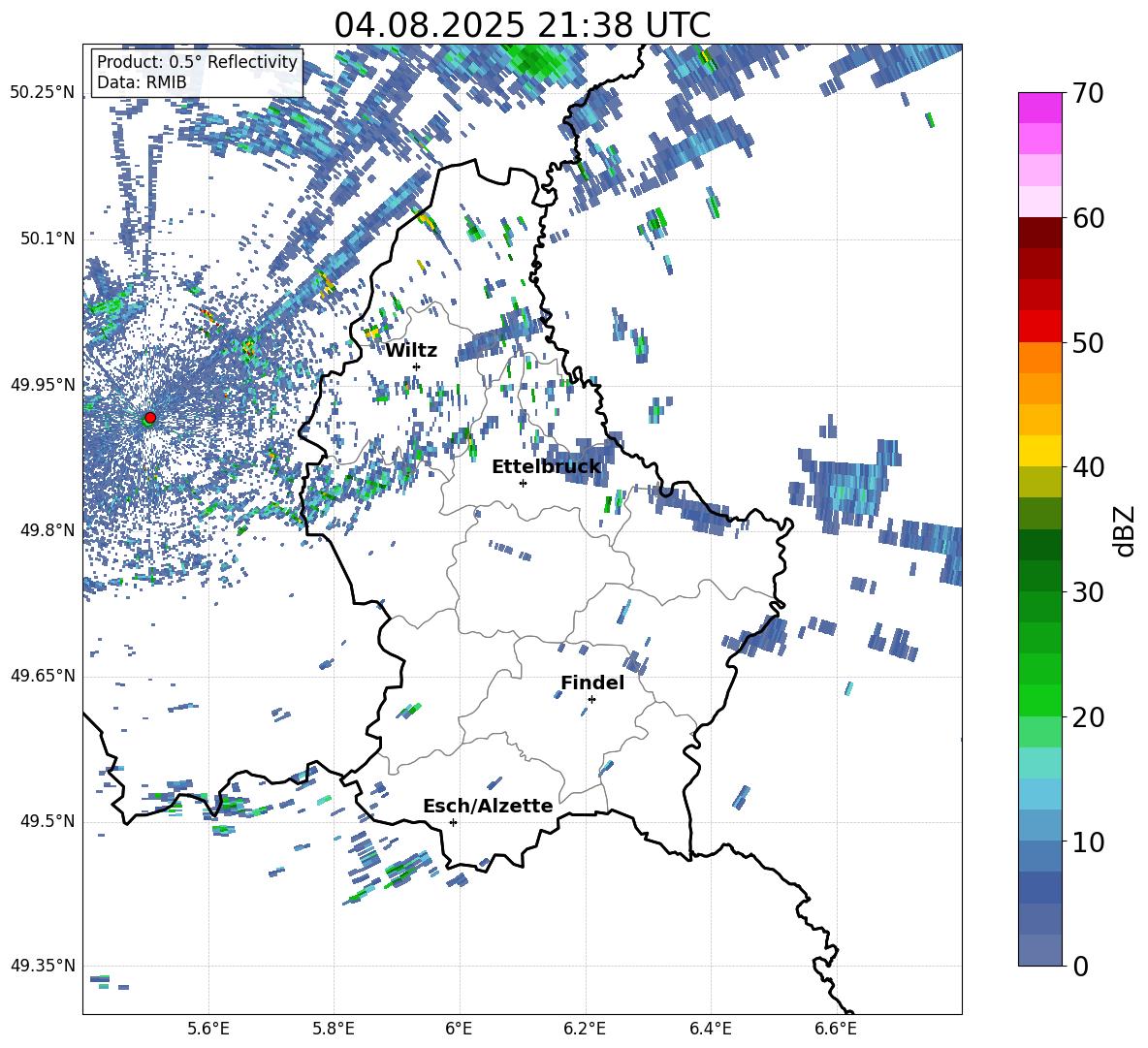The height and width of the screenshot is (1048, 1148).
Task: Select the Wiltz city label
Action: [x=411, y=351]
